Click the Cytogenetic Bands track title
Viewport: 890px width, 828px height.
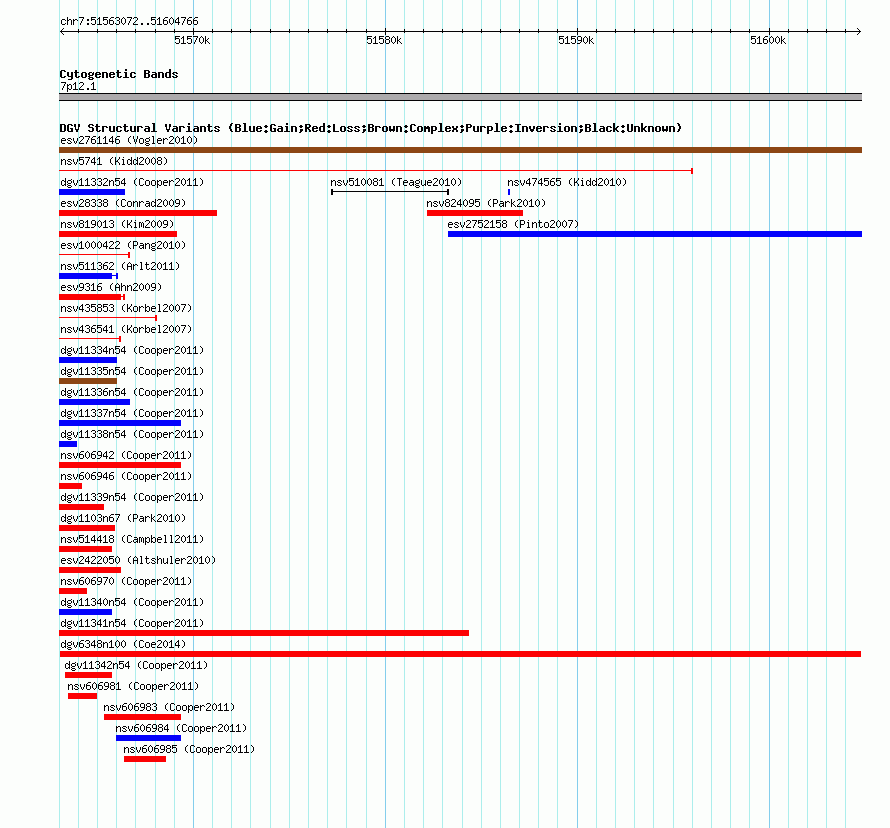coord(119,74)
